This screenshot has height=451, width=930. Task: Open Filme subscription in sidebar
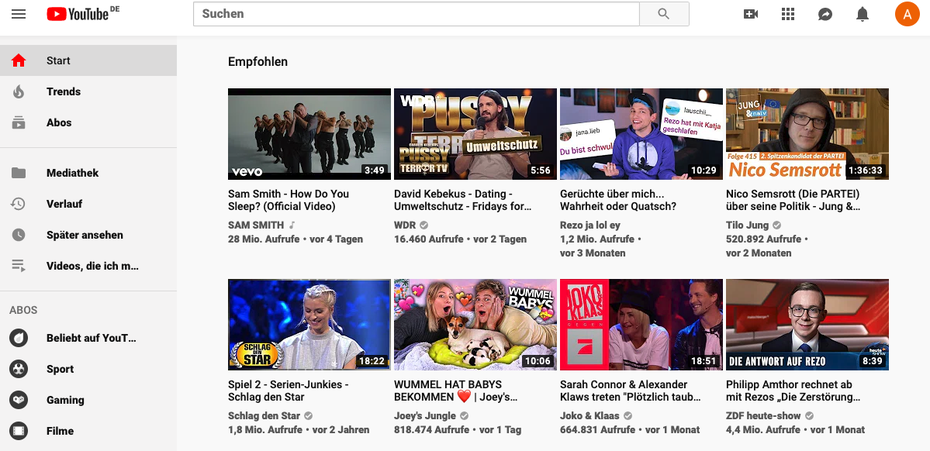tap(88, 431)
